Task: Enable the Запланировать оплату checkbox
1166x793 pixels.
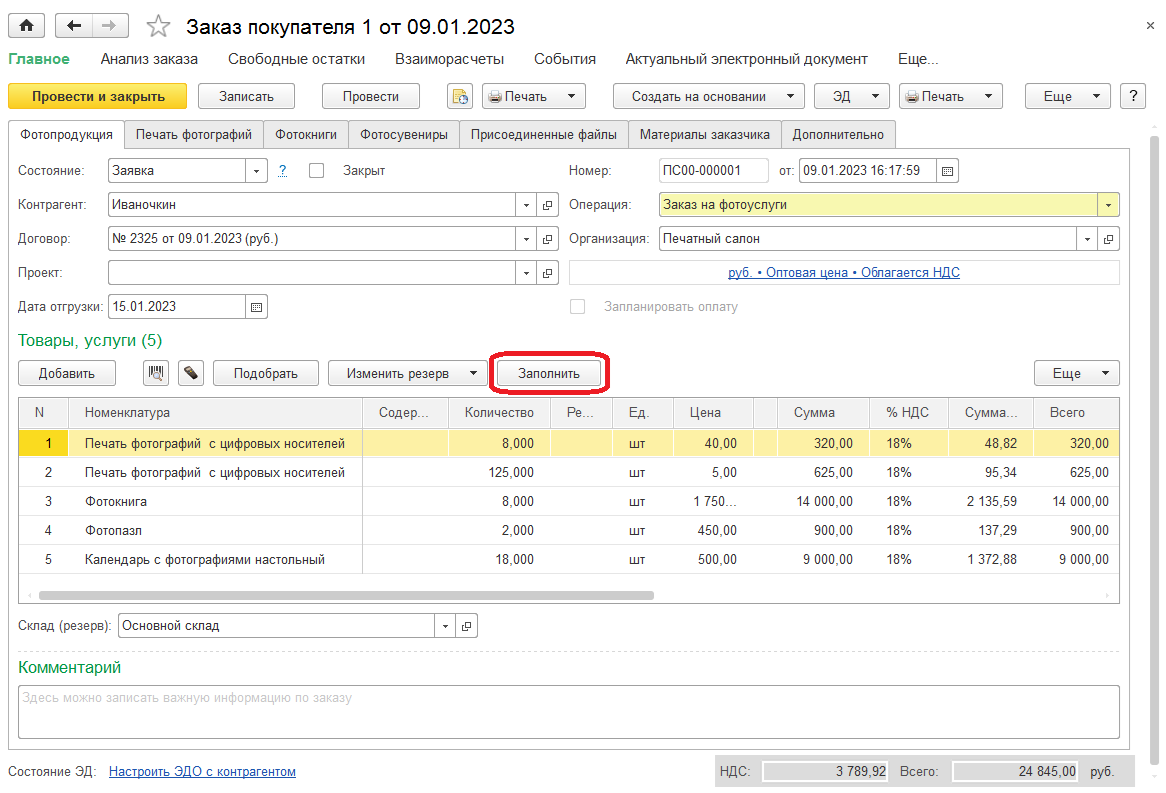Action: pos(577,306)
